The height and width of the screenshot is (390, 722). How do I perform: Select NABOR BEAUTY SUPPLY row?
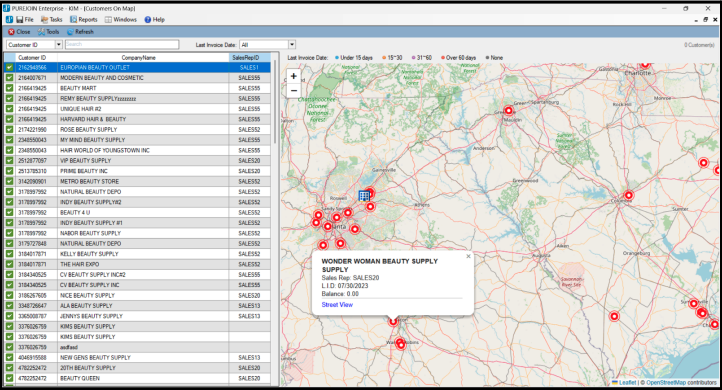[x=138, y=233]
